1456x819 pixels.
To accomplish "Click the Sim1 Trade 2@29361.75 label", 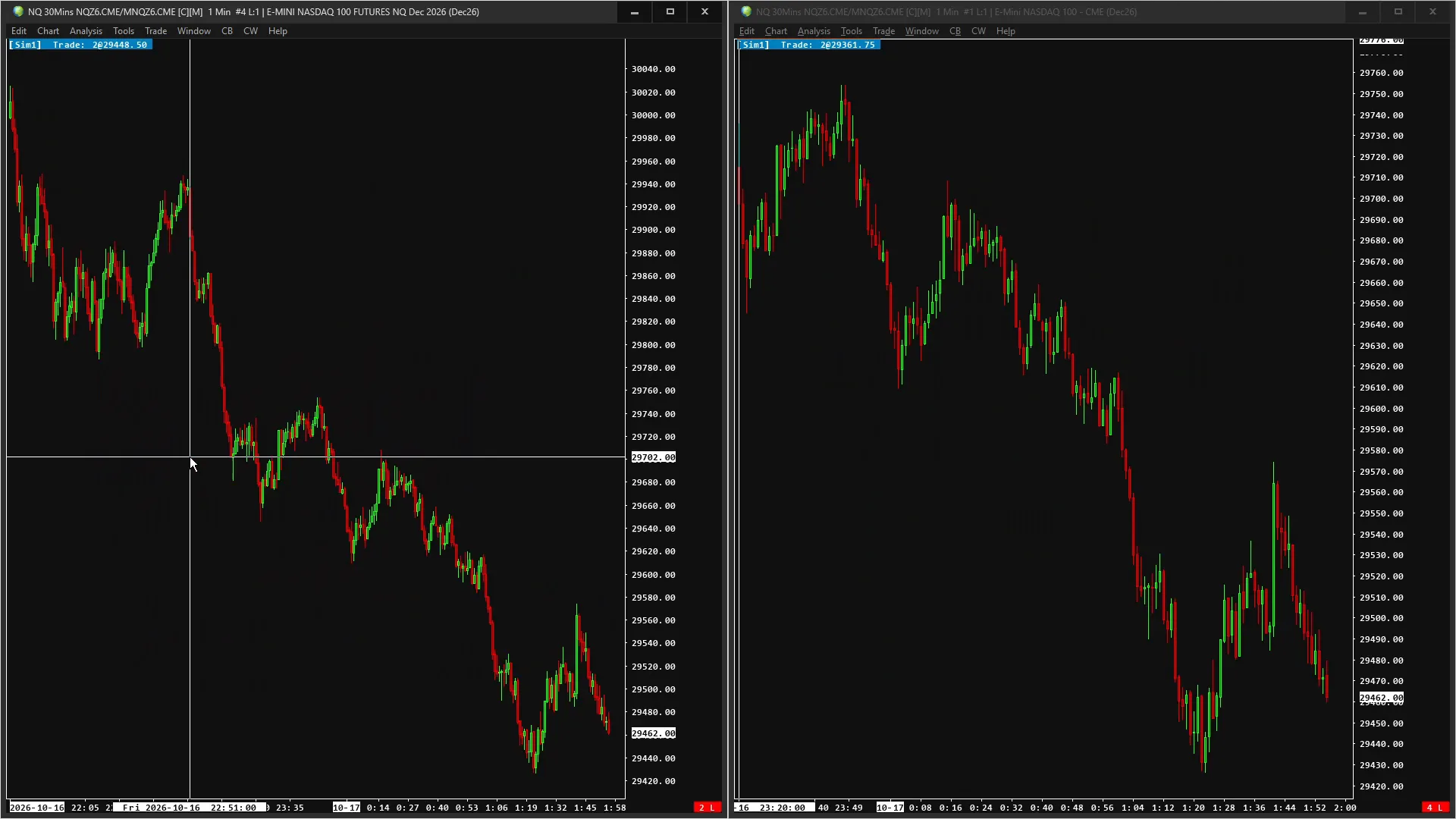I will [x=808, y=45].
